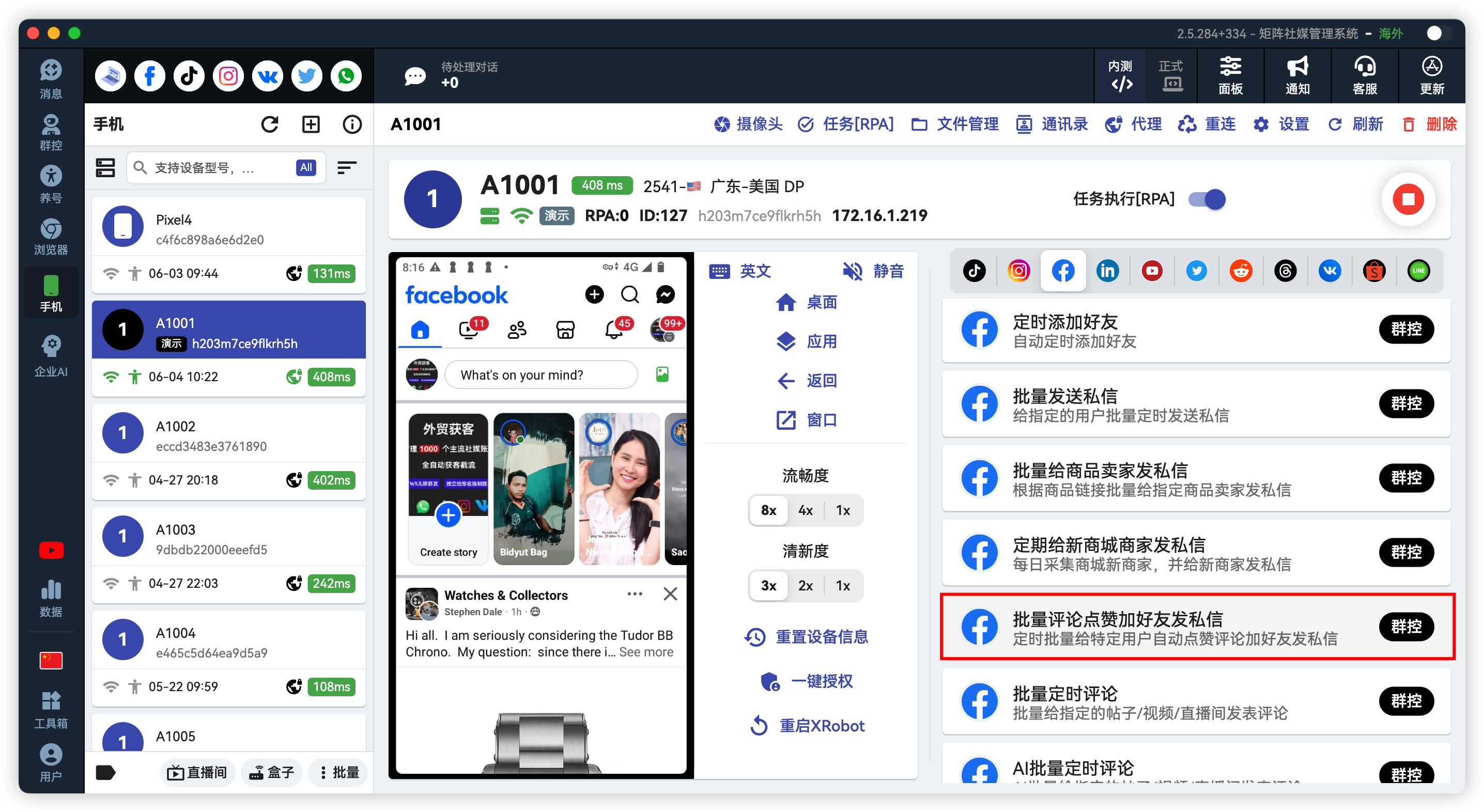Open post options dots on Watches & Collectors

coord(635,594)
